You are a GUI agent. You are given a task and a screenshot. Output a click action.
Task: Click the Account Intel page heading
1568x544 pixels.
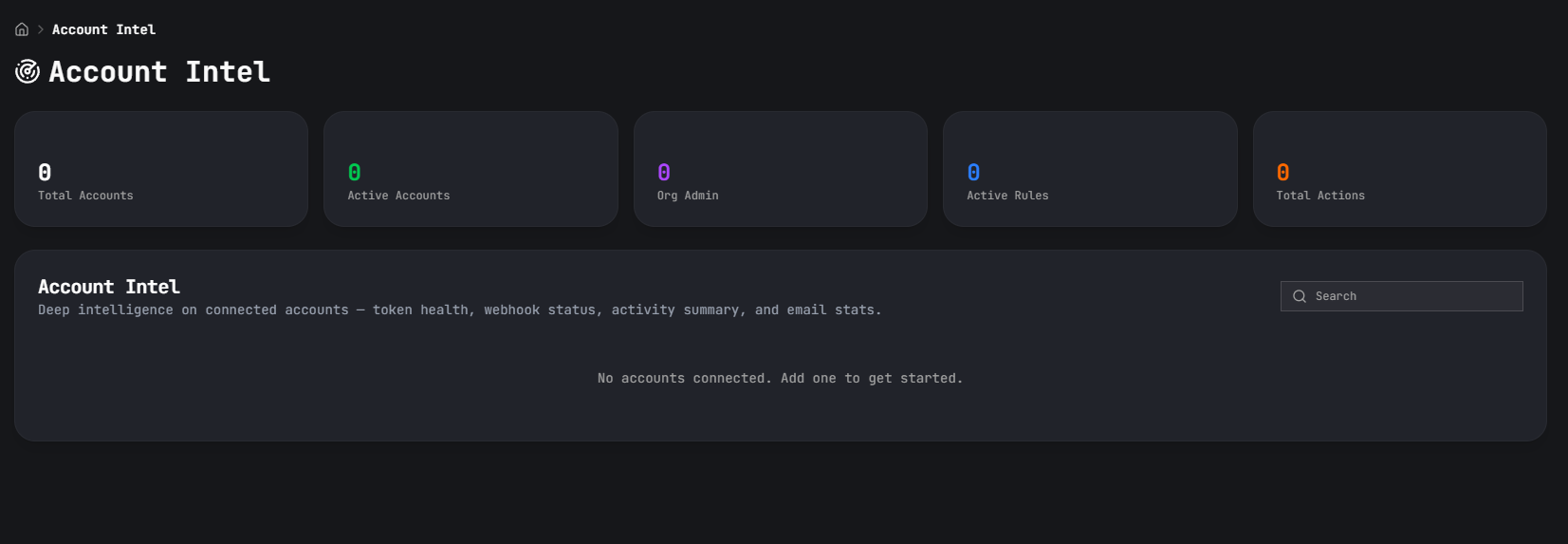point(159,71)
